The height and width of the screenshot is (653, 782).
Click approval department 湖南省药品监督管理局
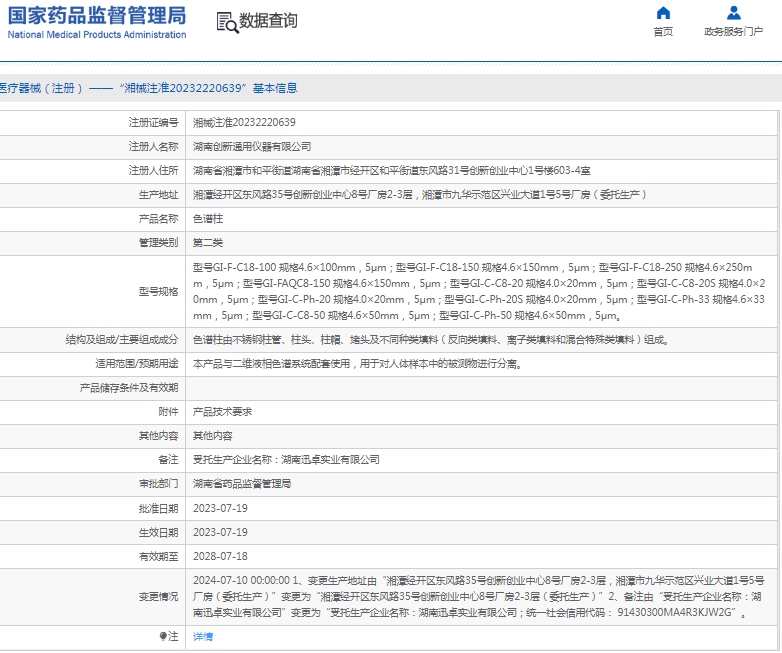[x=242, y=483]
